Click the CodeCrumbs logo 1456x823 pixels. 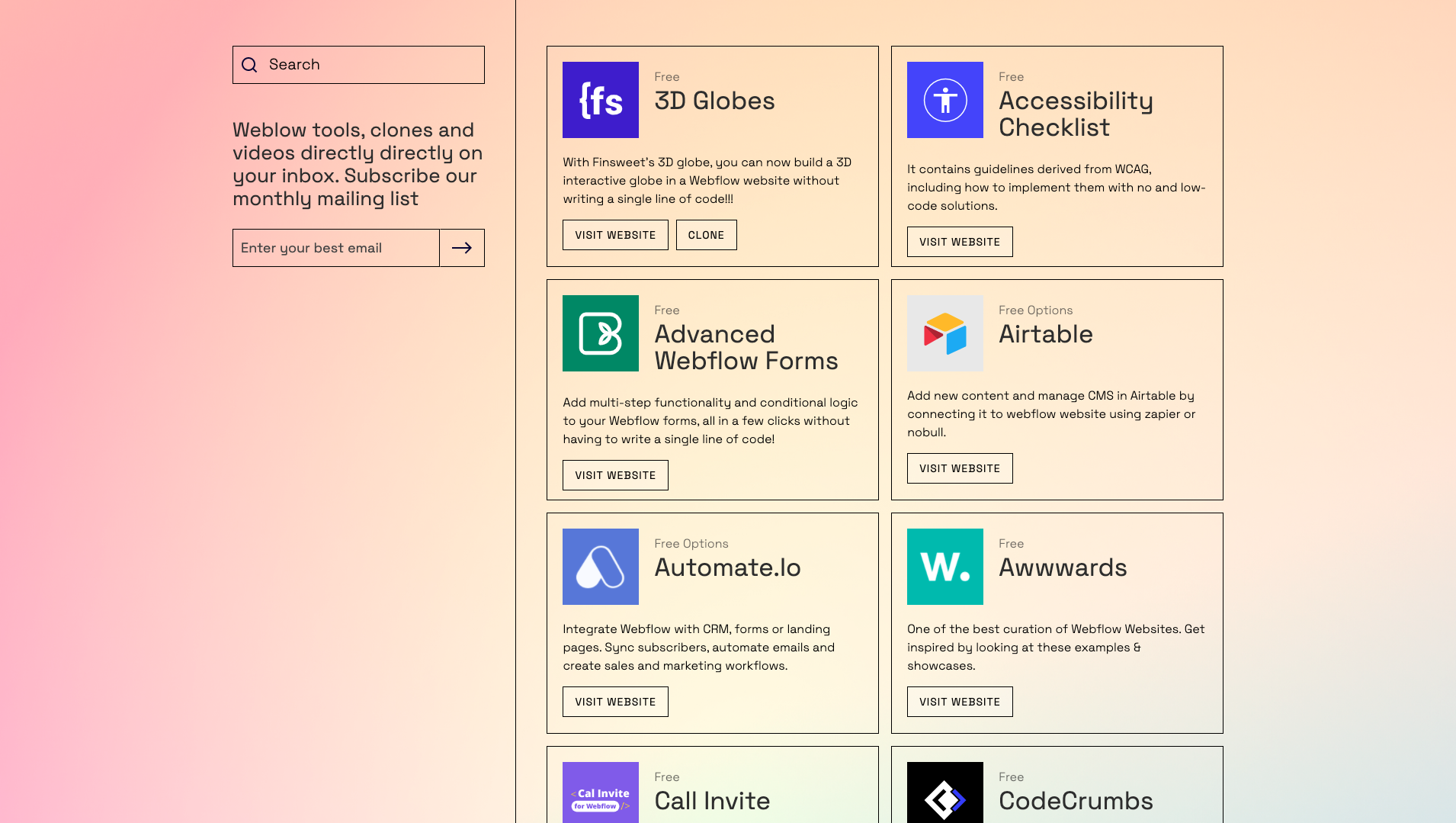[945, 792]
